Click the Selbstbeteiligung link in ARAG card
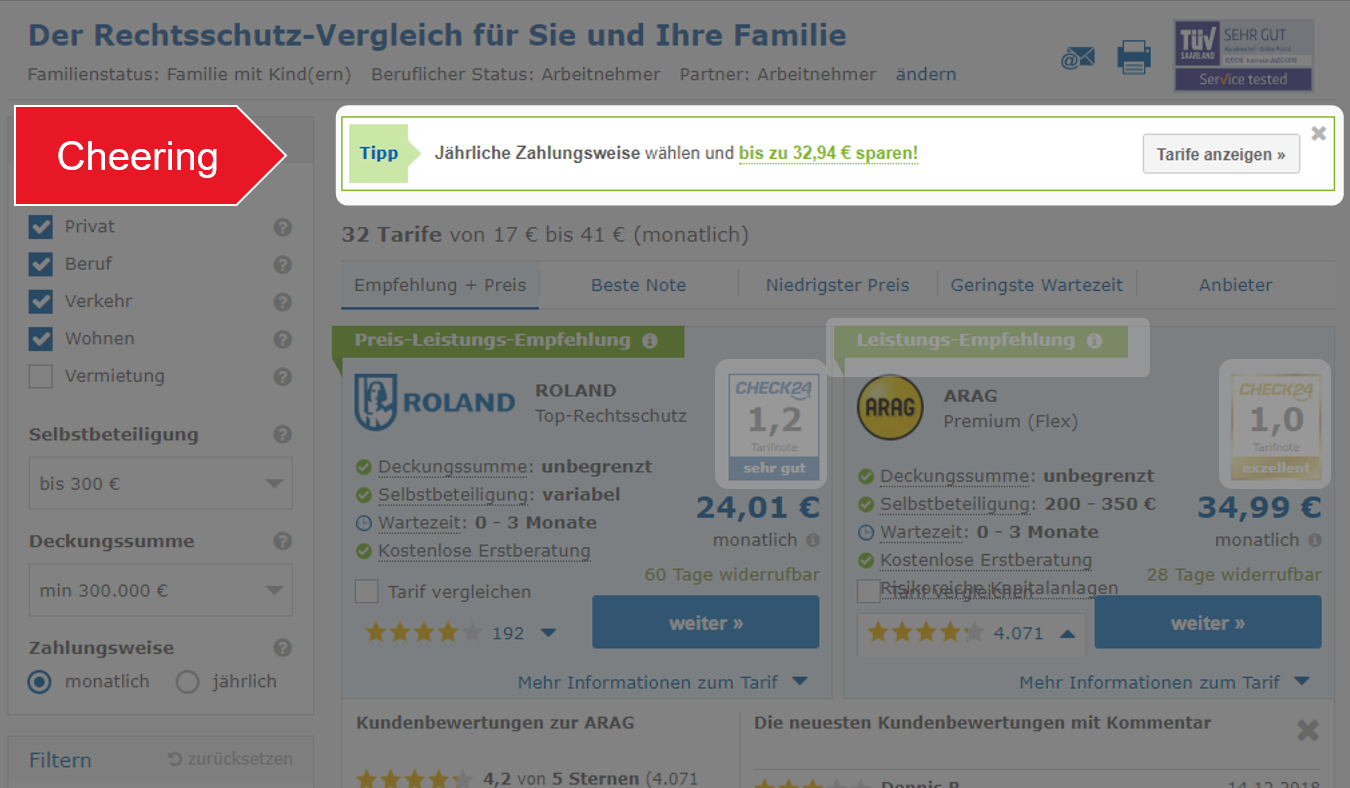 955,505
